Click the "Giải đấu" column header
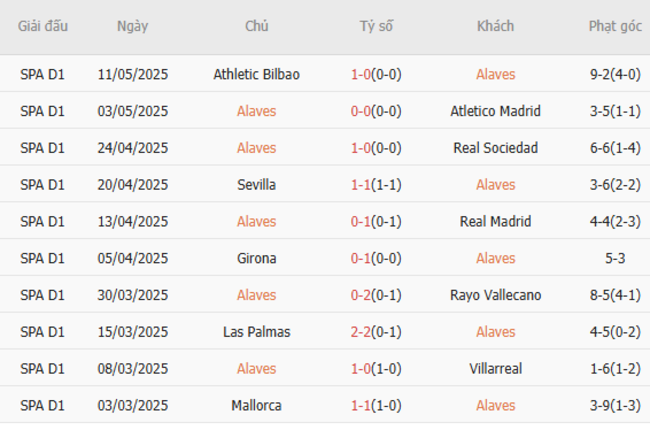This screenshot has width=650, height=430. point(43,26)
